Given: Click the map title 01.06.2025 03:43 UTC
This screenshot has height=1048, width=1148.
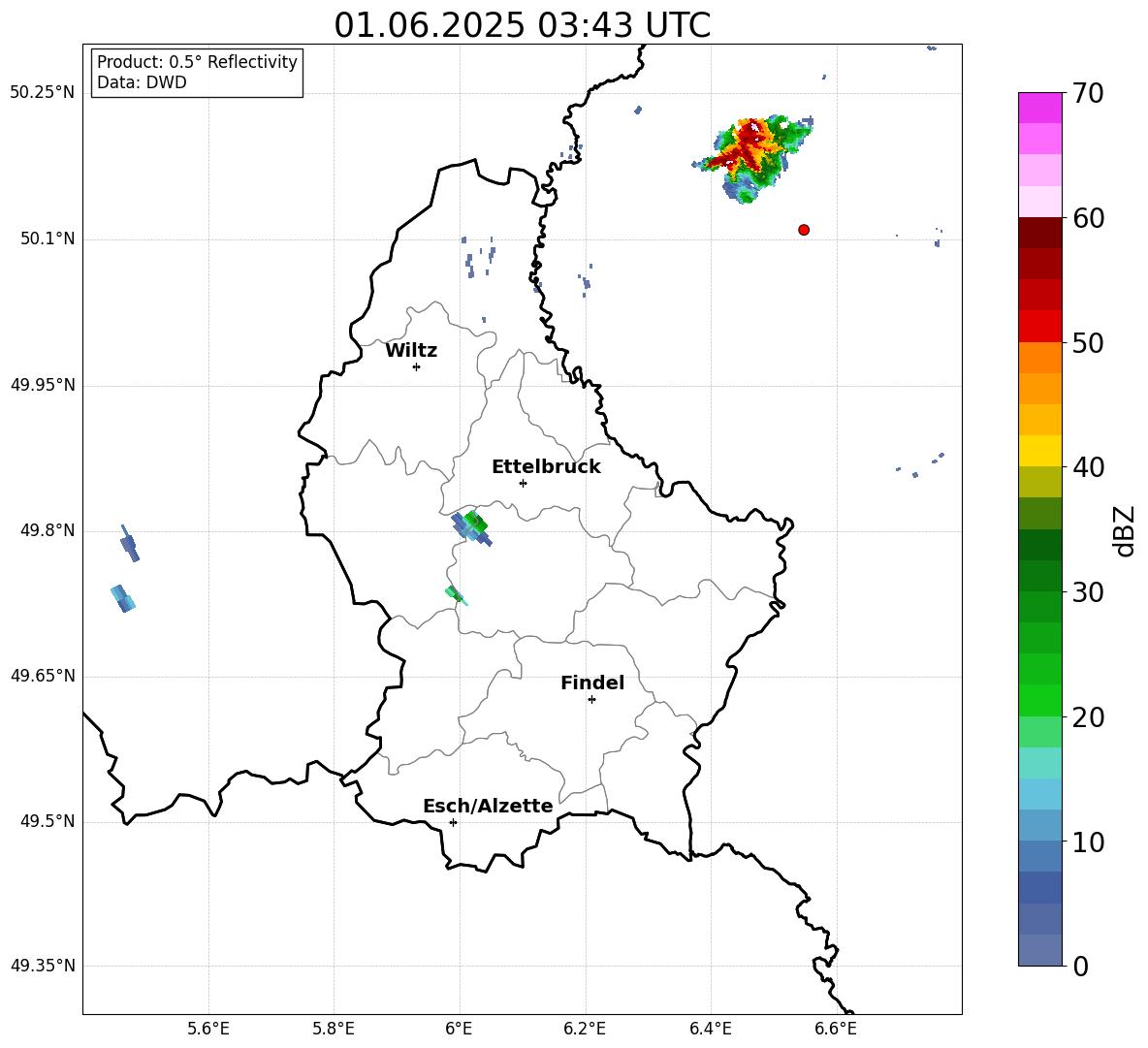Looking at the screenshot, I should pyautogui.click(x=522, y=25).
